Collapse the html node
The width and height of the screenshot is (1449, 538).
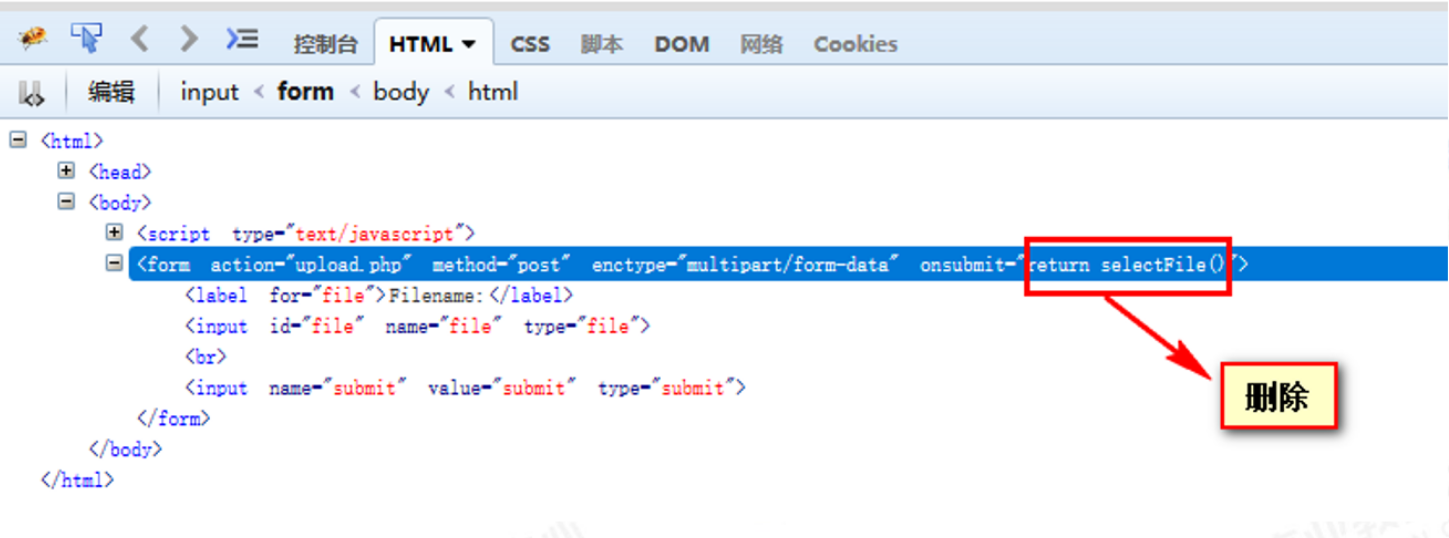pos(18,141)
